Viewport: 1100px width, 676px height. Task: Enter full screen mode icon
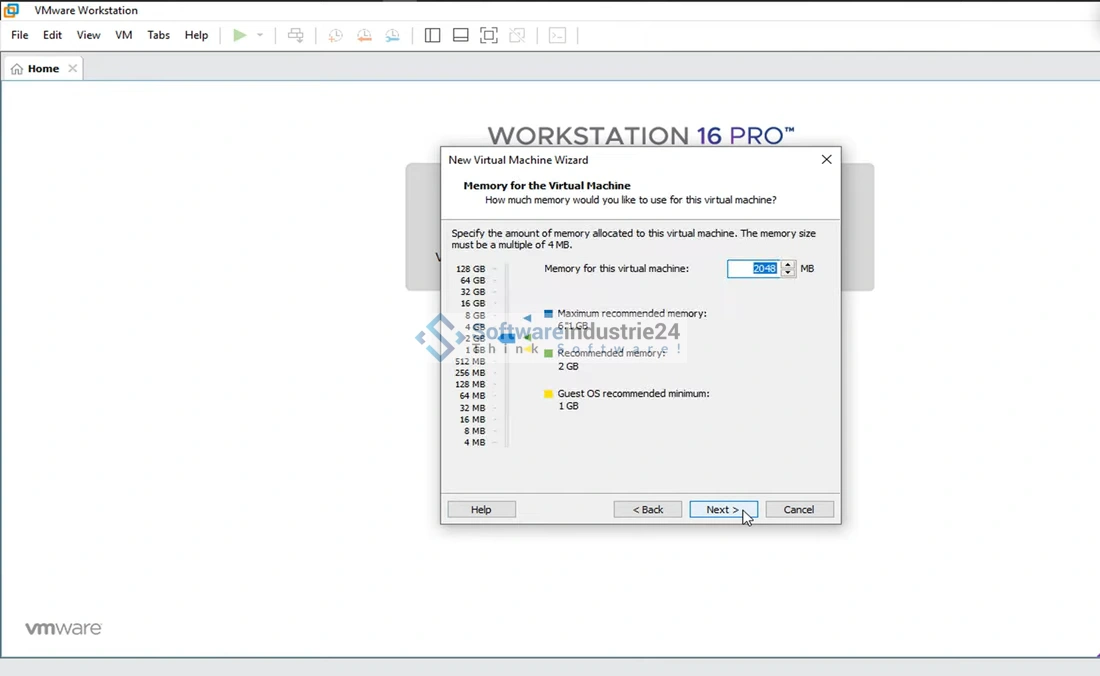click(489, 35)
